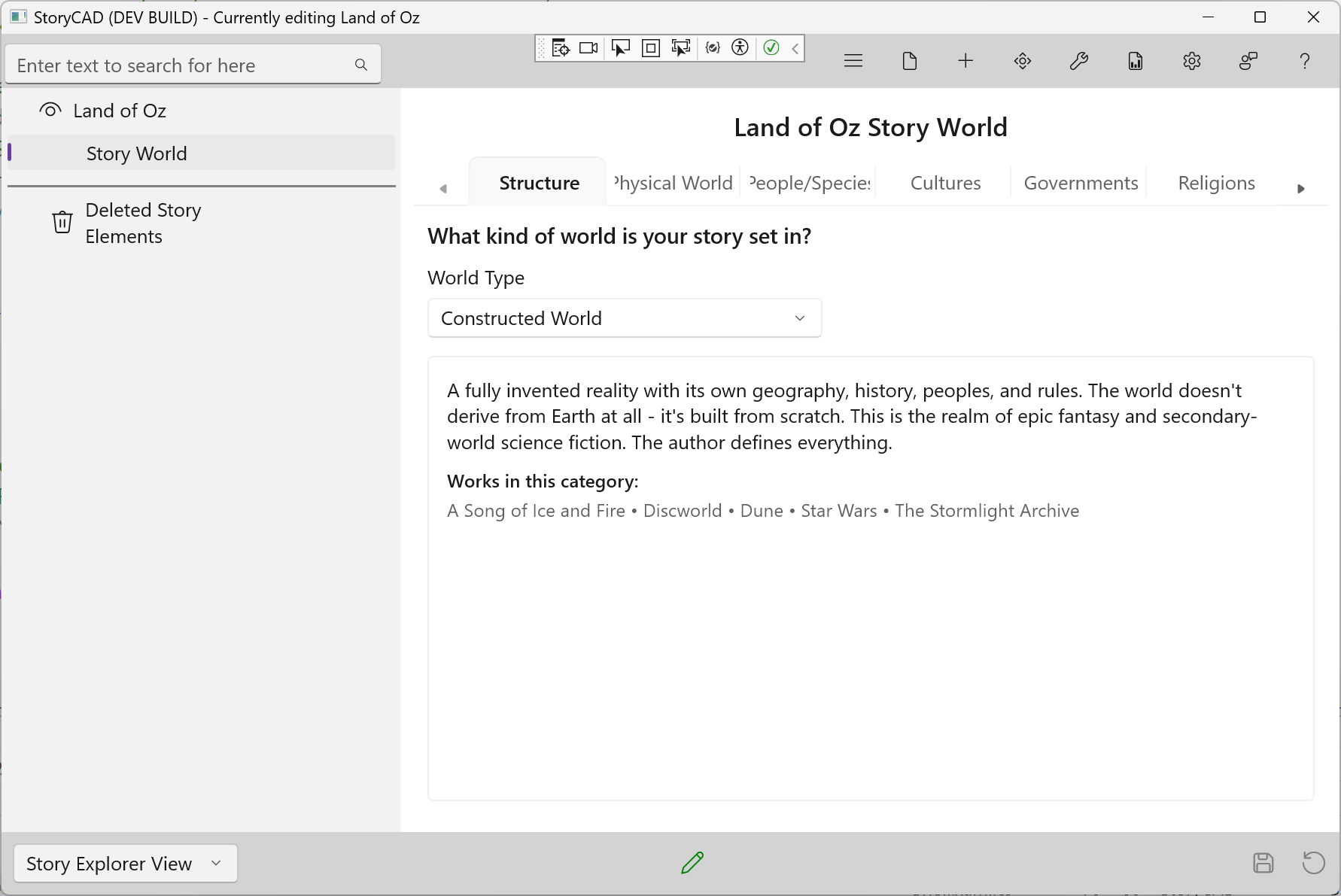Open the reports document icon
The height and width of the screenshot is (896, 1341).
[1135, 61]
